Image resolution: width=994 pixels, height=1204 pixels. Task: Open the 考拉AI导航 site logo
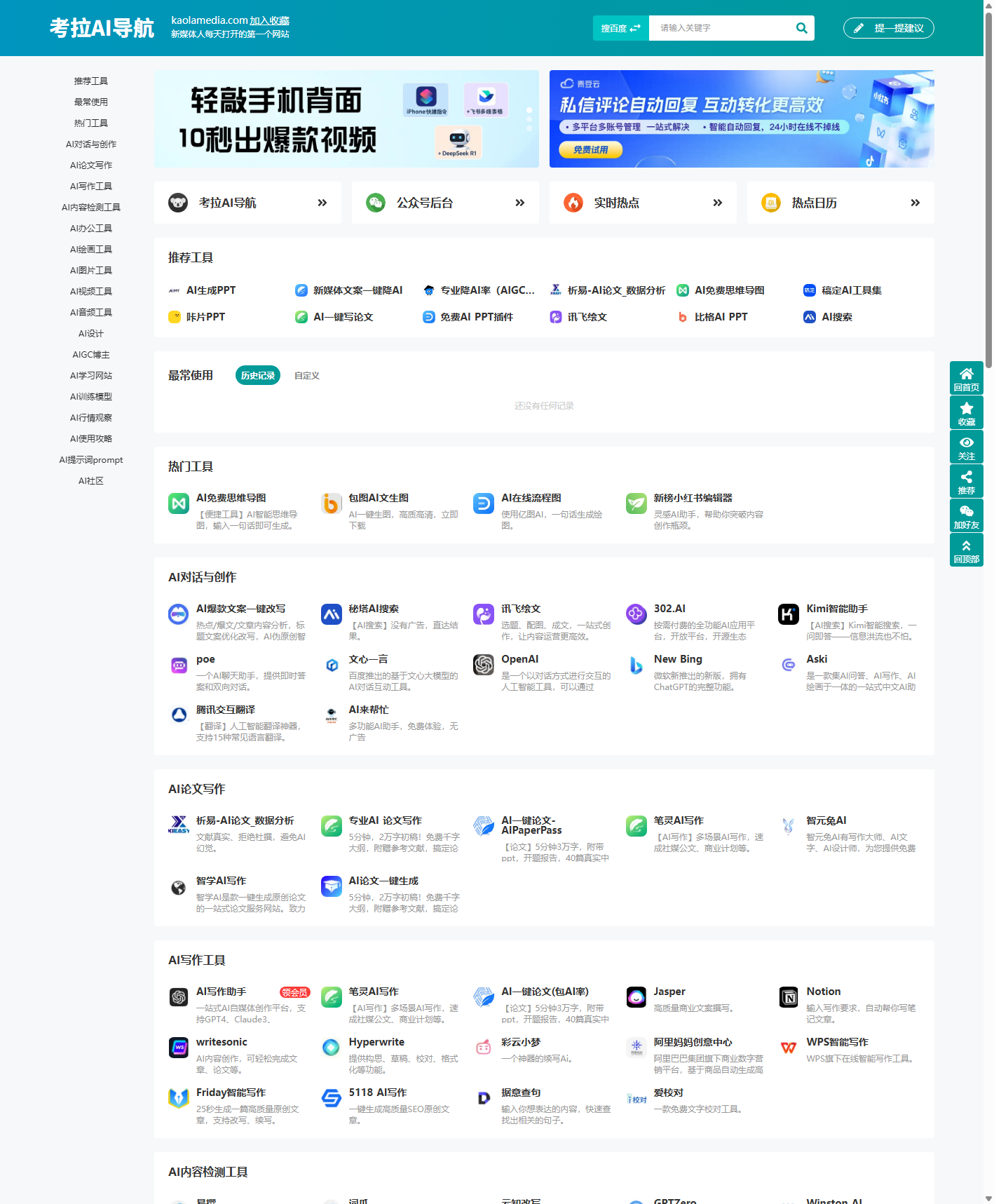click(x=102, y=28)
